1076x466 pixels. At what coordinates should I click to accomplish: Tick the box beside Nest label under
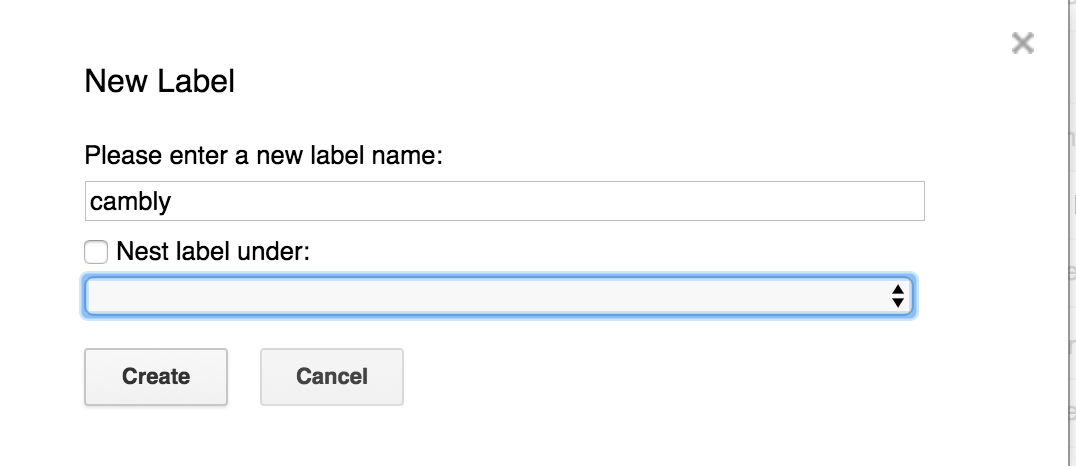(96, 252)
